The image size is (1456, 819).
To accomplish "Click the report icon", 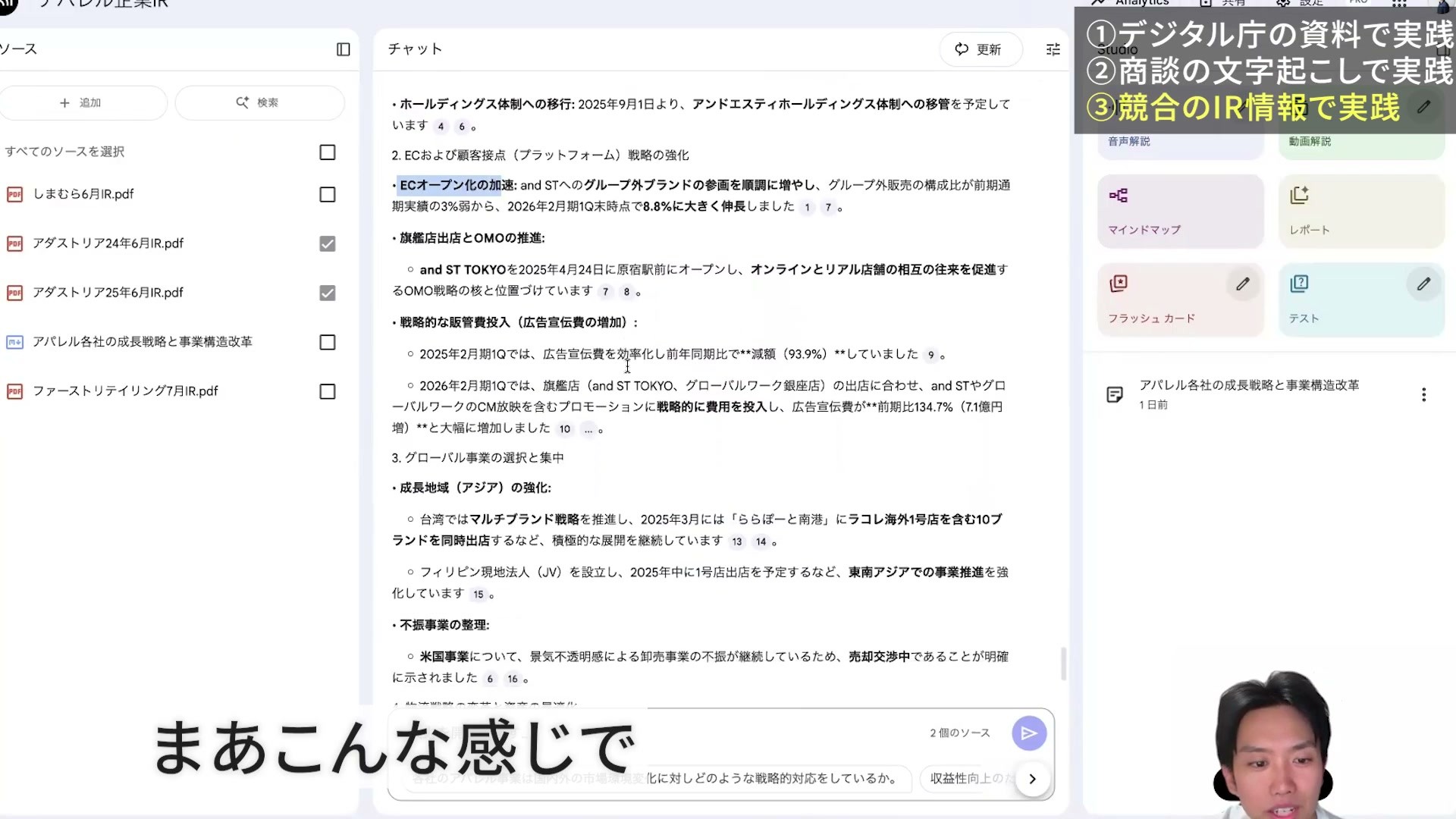I will [1300, 196].
